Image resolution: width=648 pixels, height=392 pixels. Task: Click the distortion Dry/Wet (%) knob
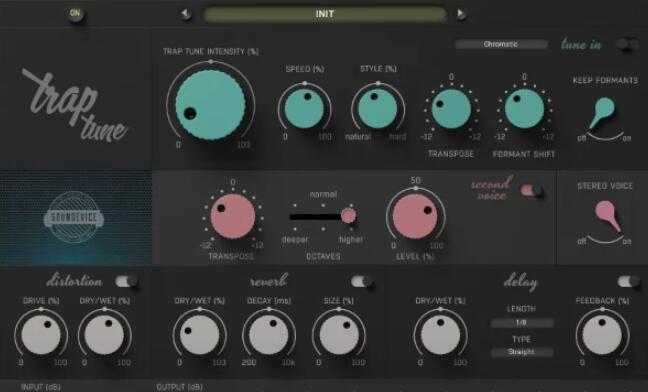[x=104, y=335]
